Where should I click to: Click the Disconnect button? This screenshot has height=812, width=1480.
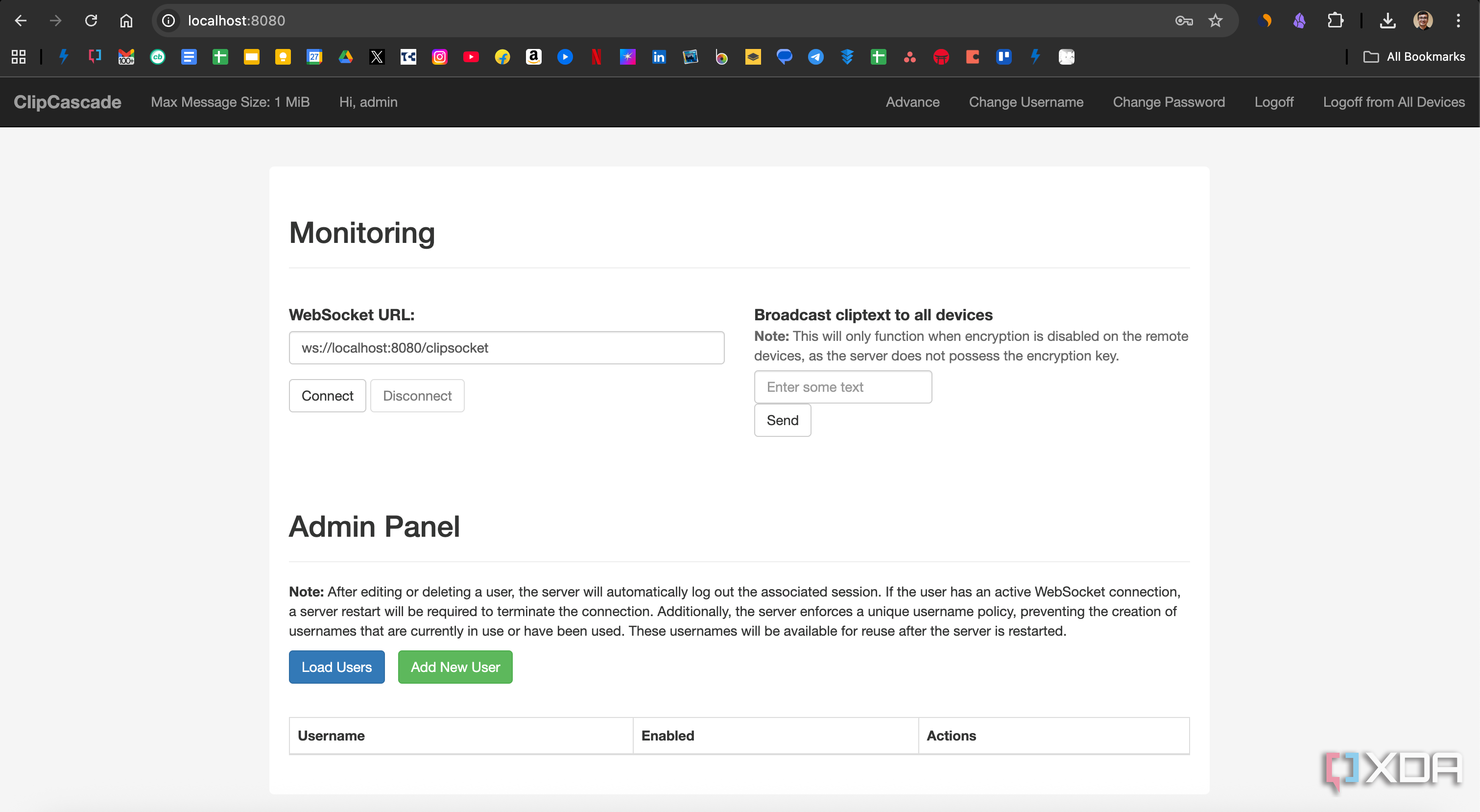417,395
